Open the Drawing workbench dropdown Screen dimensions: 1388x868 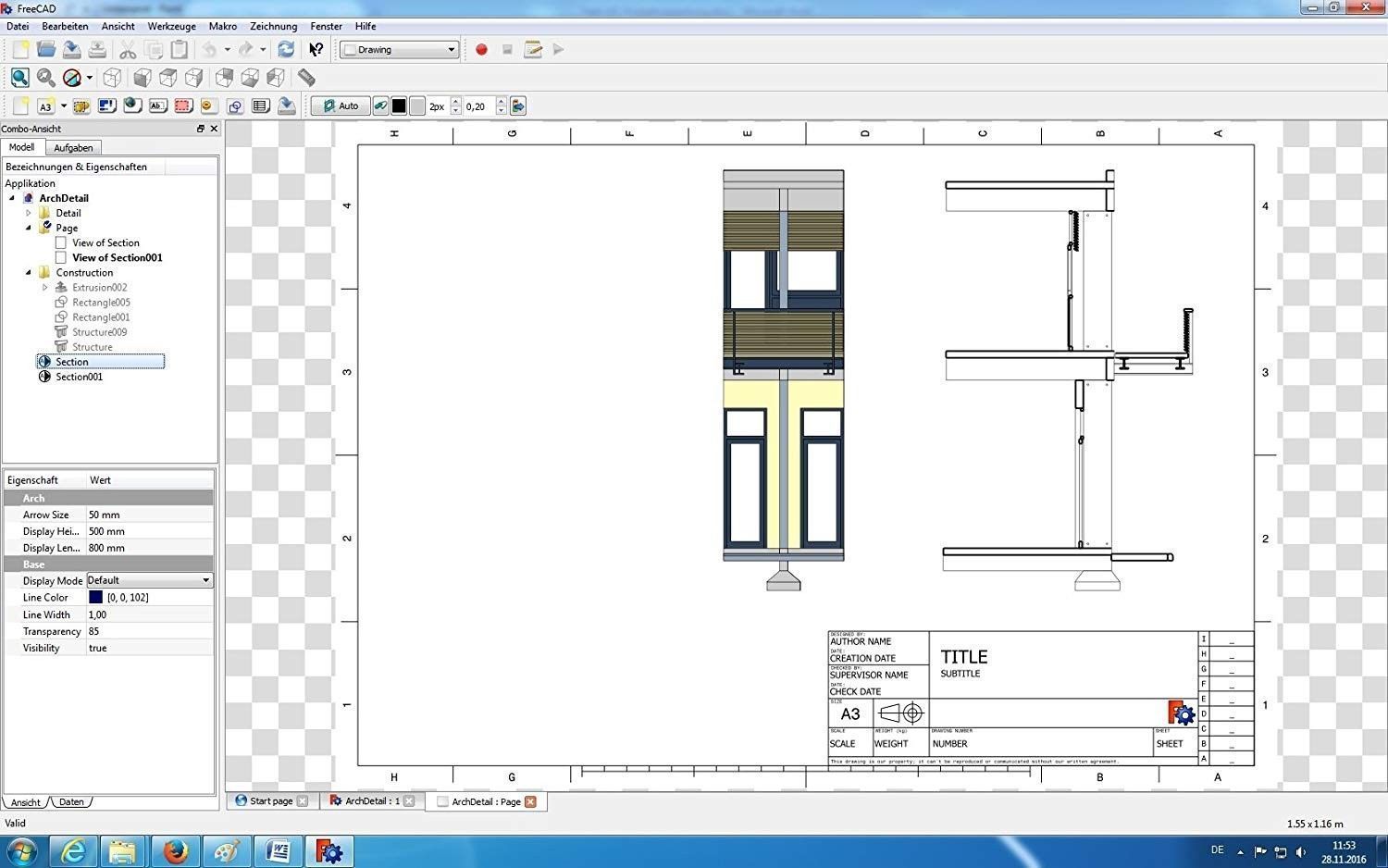click(400, 50)
